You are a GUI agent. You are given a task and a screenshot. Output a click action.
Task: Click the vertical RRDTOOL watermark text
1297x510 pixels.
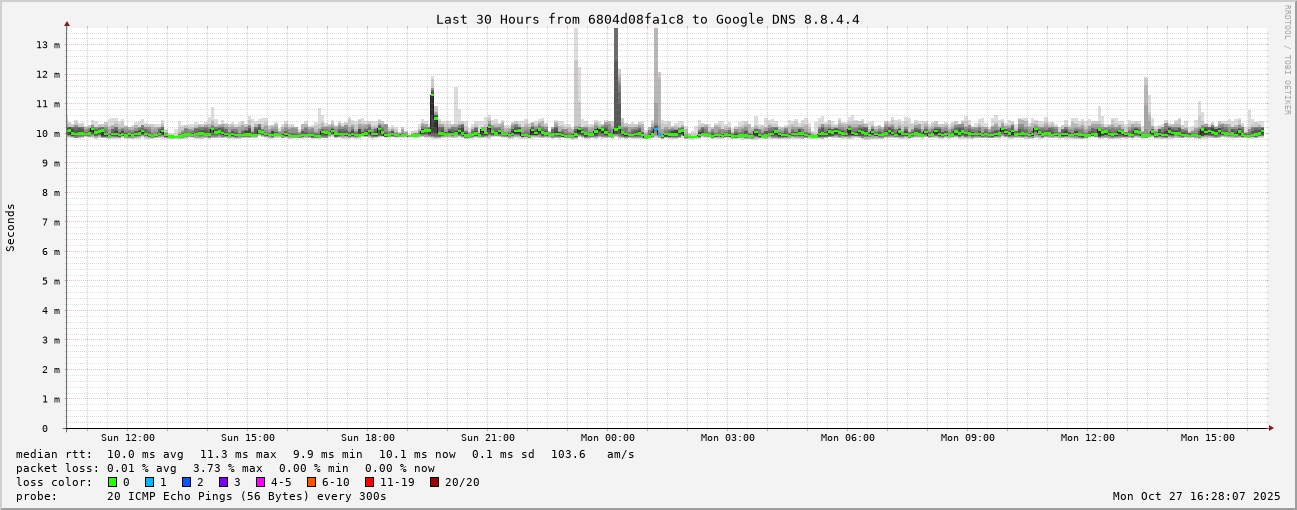pyautogui.click(x=1287, y=59)
